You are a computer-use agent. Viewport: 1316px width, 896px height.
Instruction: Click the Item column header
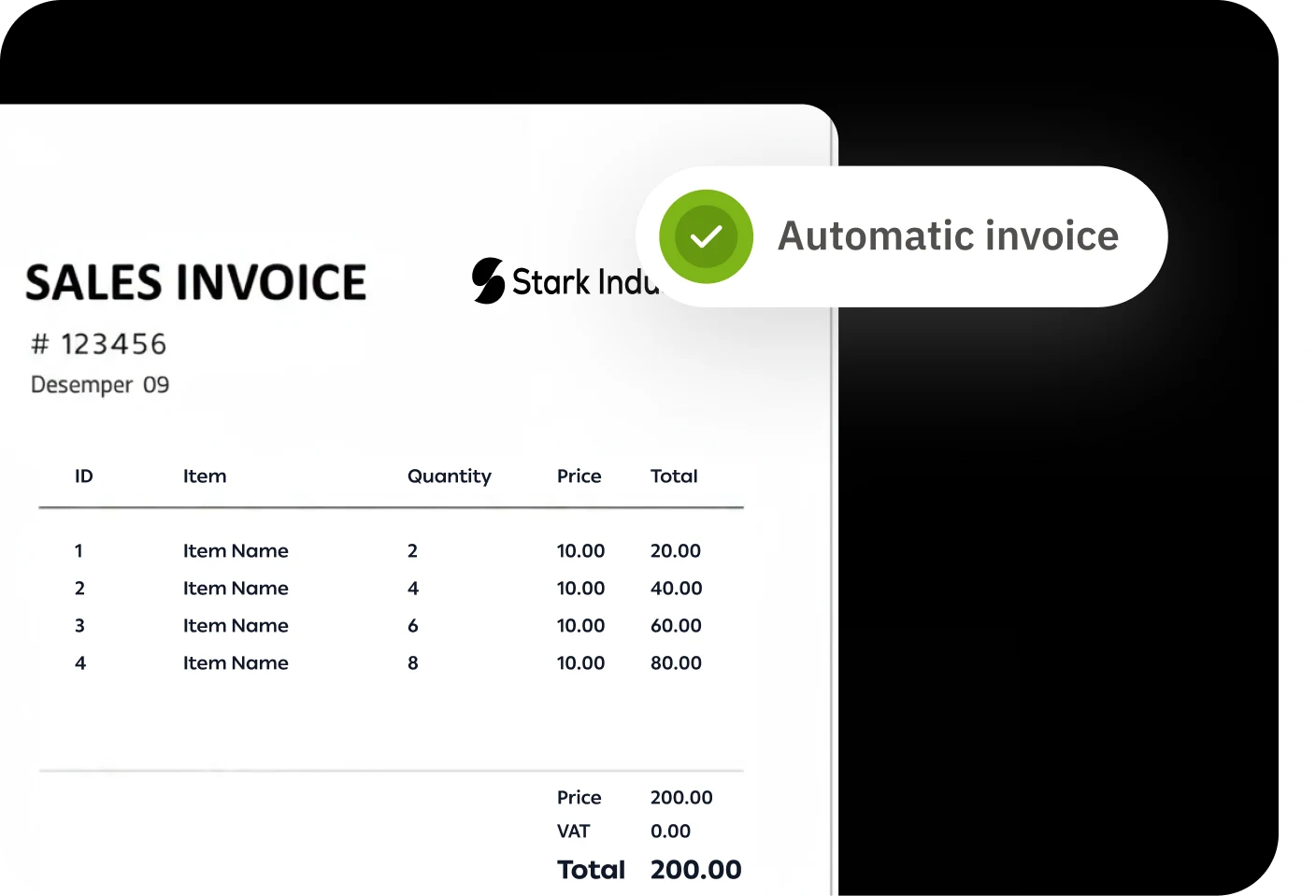[205, 476]
